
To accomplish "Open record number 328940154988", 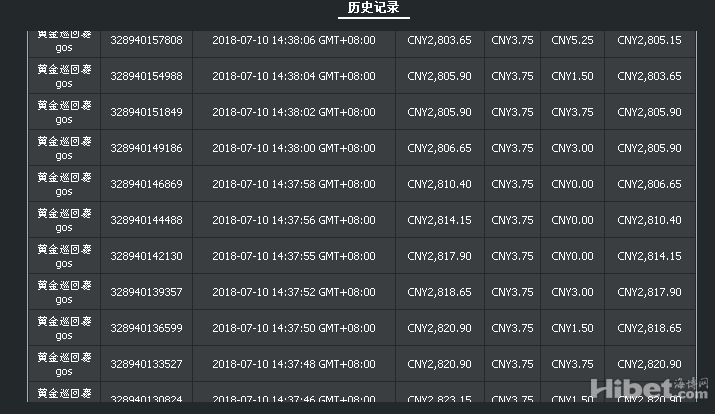I will click(146, 76).
